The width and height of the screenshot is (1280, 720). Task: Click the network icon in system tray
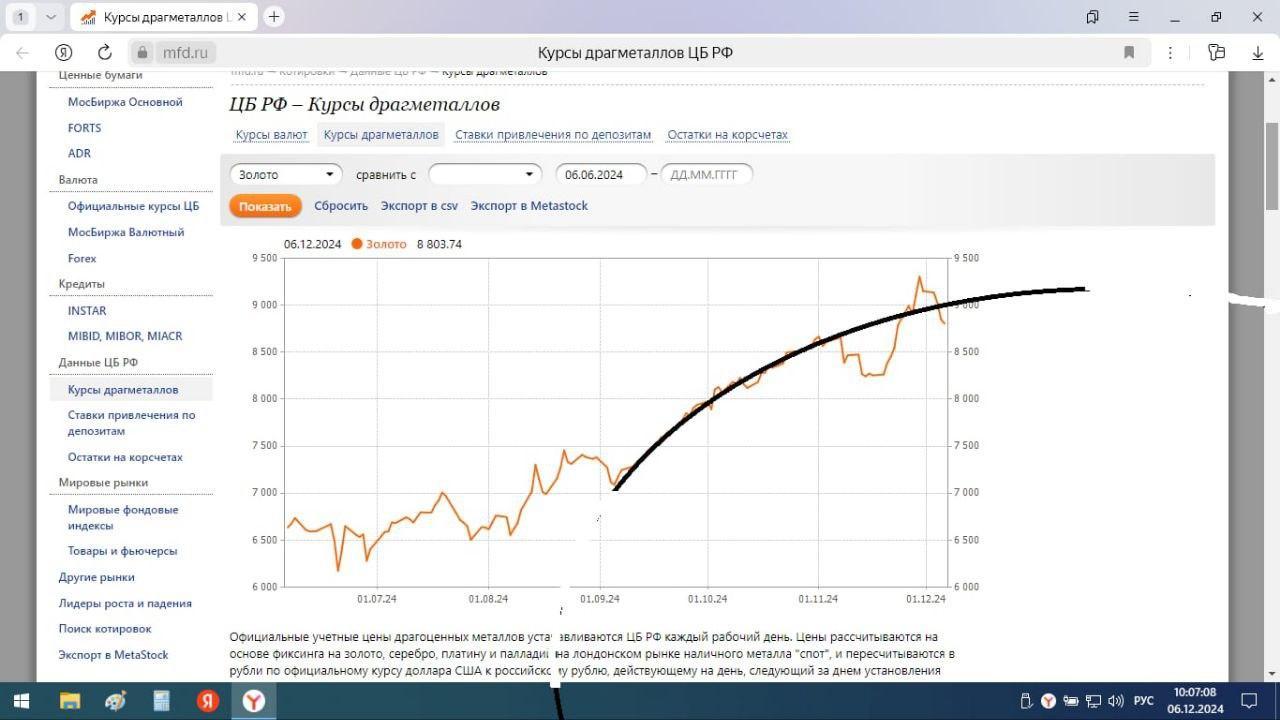[1093, 701]
